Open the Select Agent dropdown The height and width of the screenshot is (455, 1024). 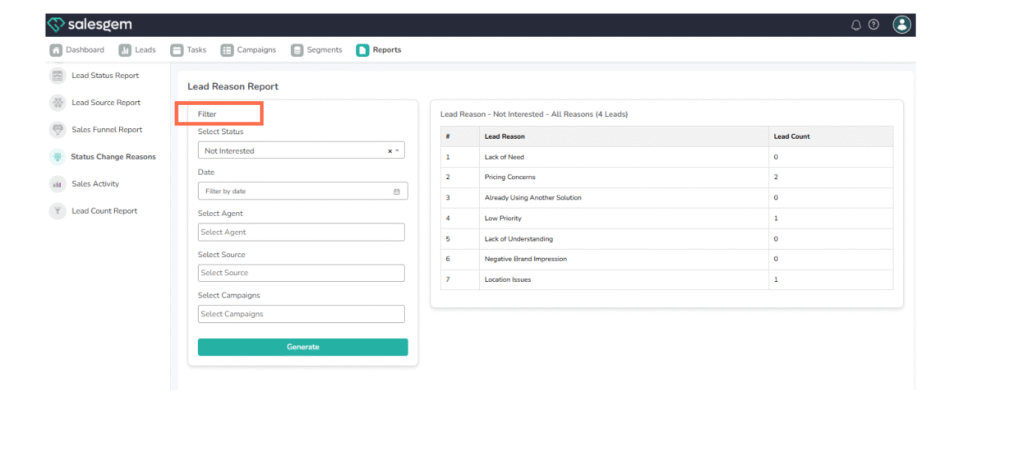click(301, 232)
